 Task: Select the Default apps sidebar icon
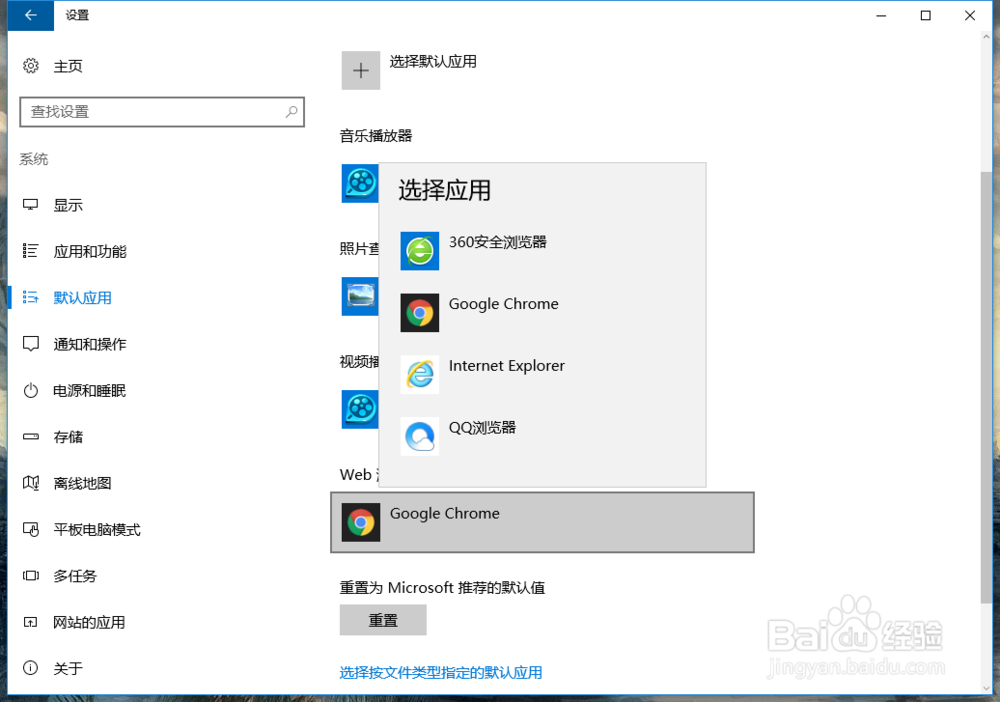(31, 297)
